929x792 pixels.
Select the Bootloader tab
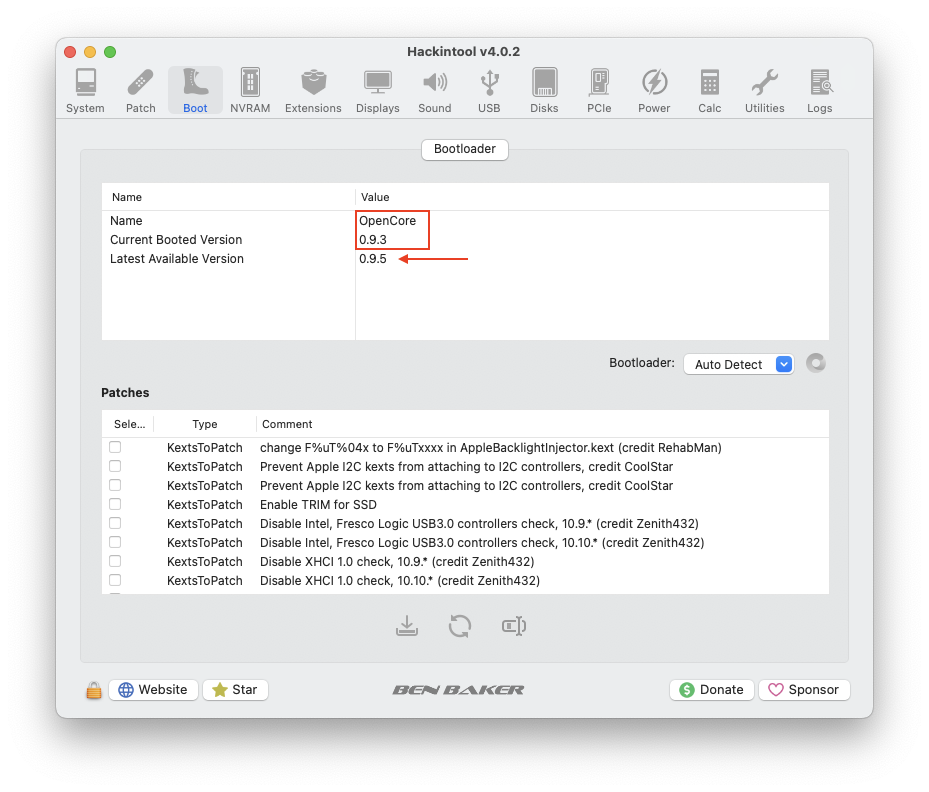(464, 149)
